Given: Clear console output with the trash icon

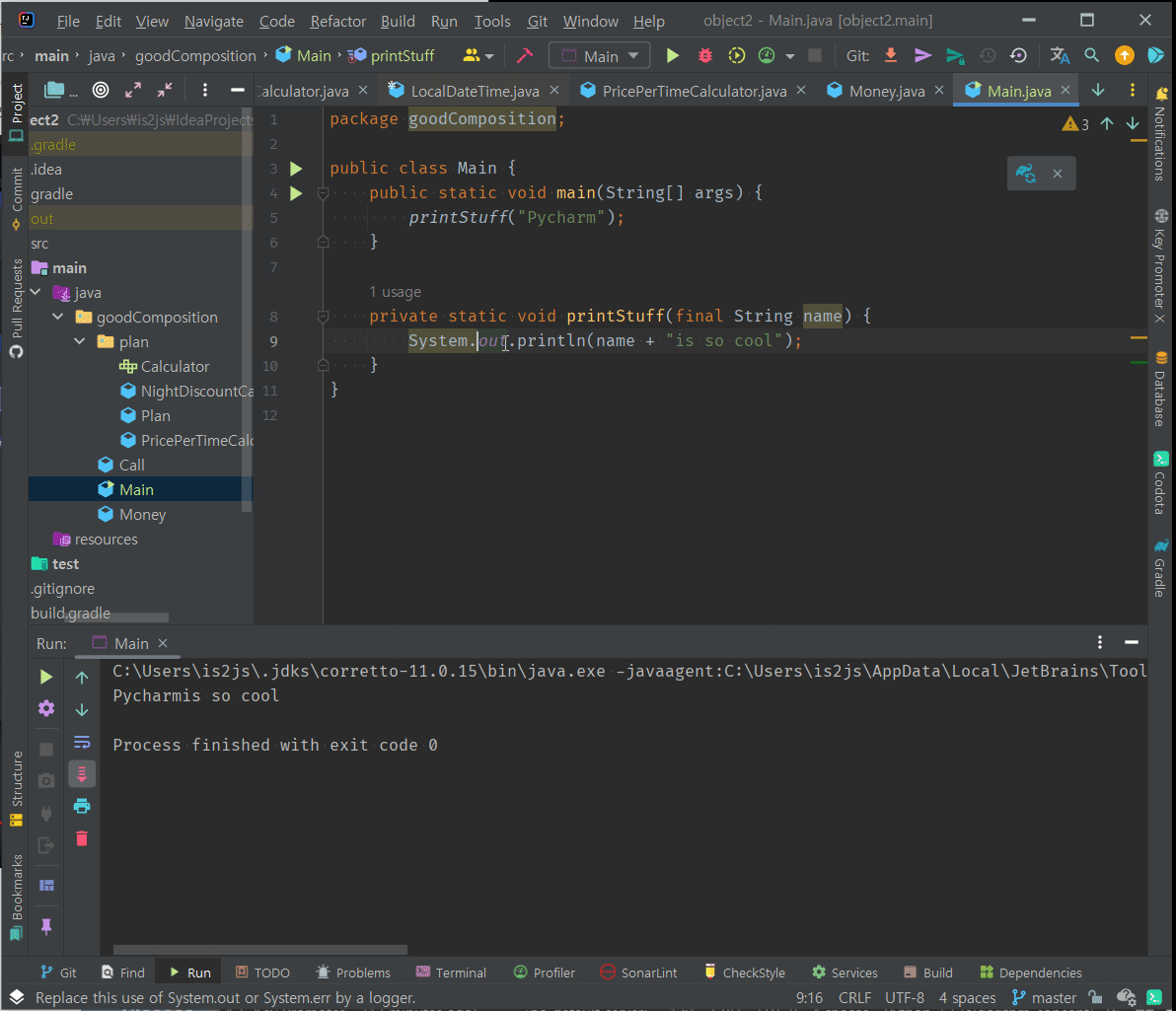Looking at the screenshot, I should [82, 838].
